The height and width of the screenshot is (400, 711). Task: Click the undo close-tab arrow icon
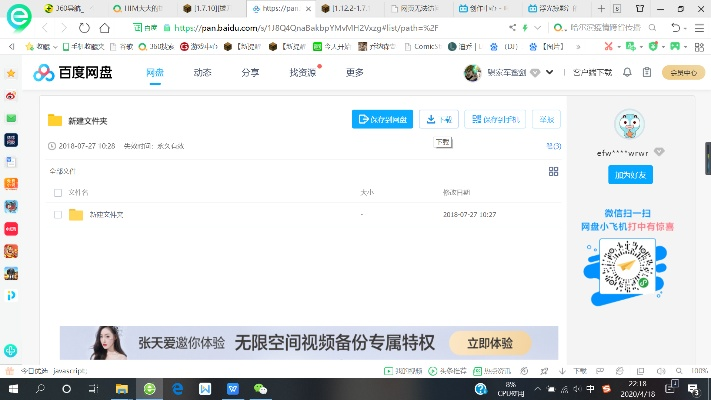676,28
